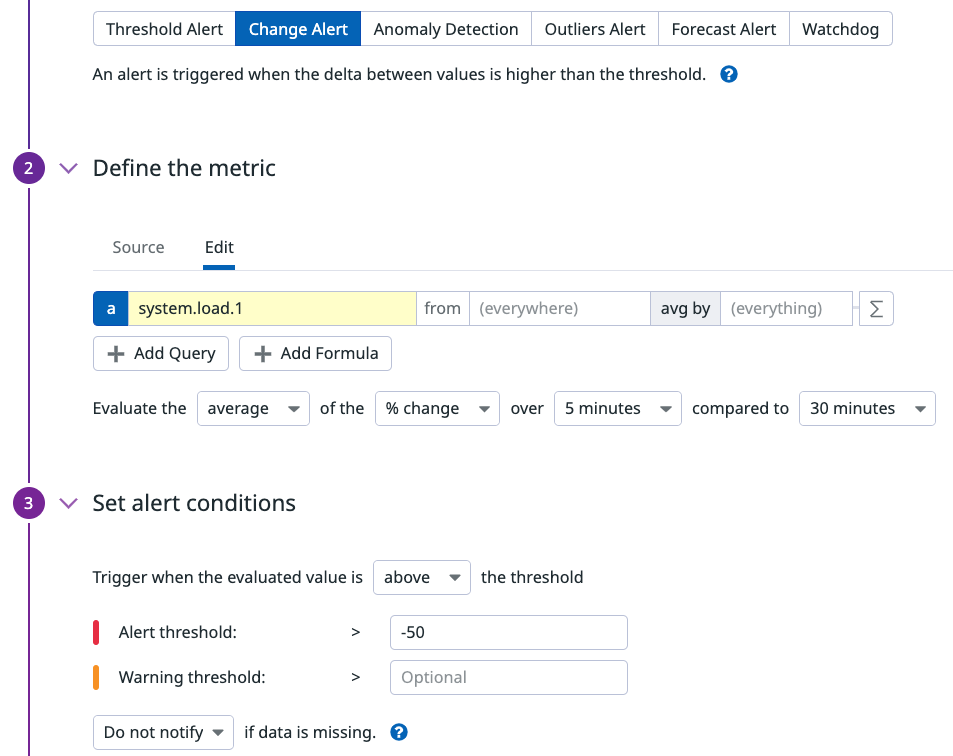
Task: Click the sigma aggregation icon
Action: (x=876, y=309)
